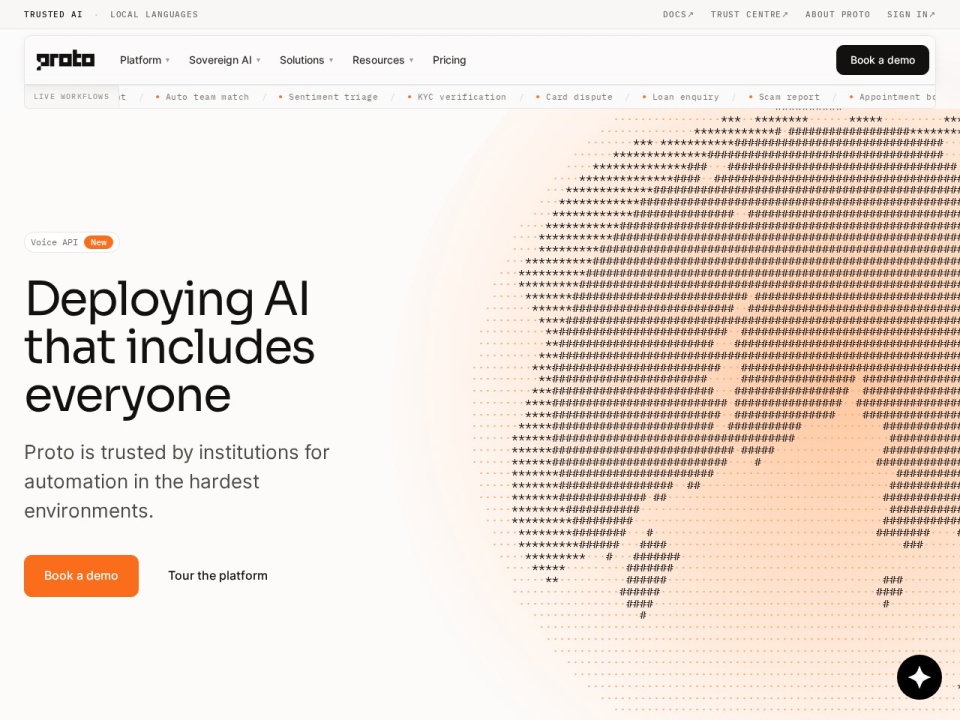Click the black Book a demo button
The width and height of the screenshot is (960, 720).
point(882,60)
